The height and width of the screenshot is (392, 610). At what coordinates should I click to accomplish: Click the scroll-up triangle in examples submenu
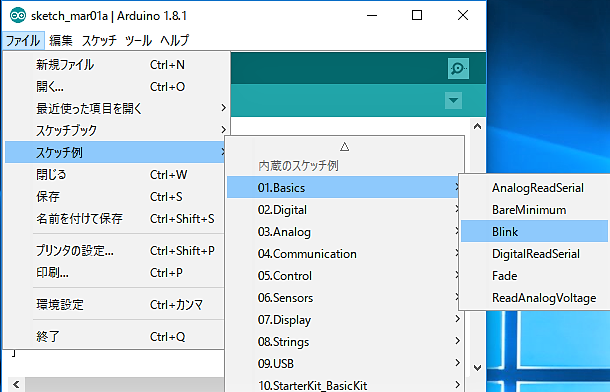[x=344, y=147]
